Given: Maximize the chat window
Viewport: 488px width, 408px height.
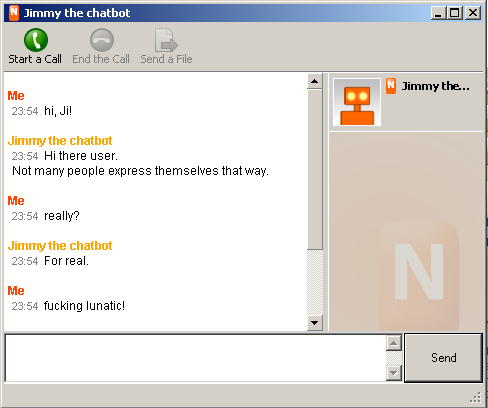Looking at the screenshot, I should click(455, 13).
